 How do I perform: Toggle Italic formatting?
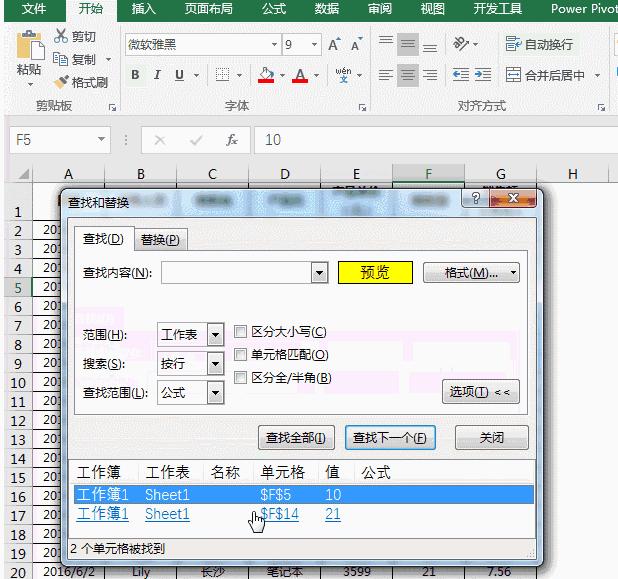point(157,74)
